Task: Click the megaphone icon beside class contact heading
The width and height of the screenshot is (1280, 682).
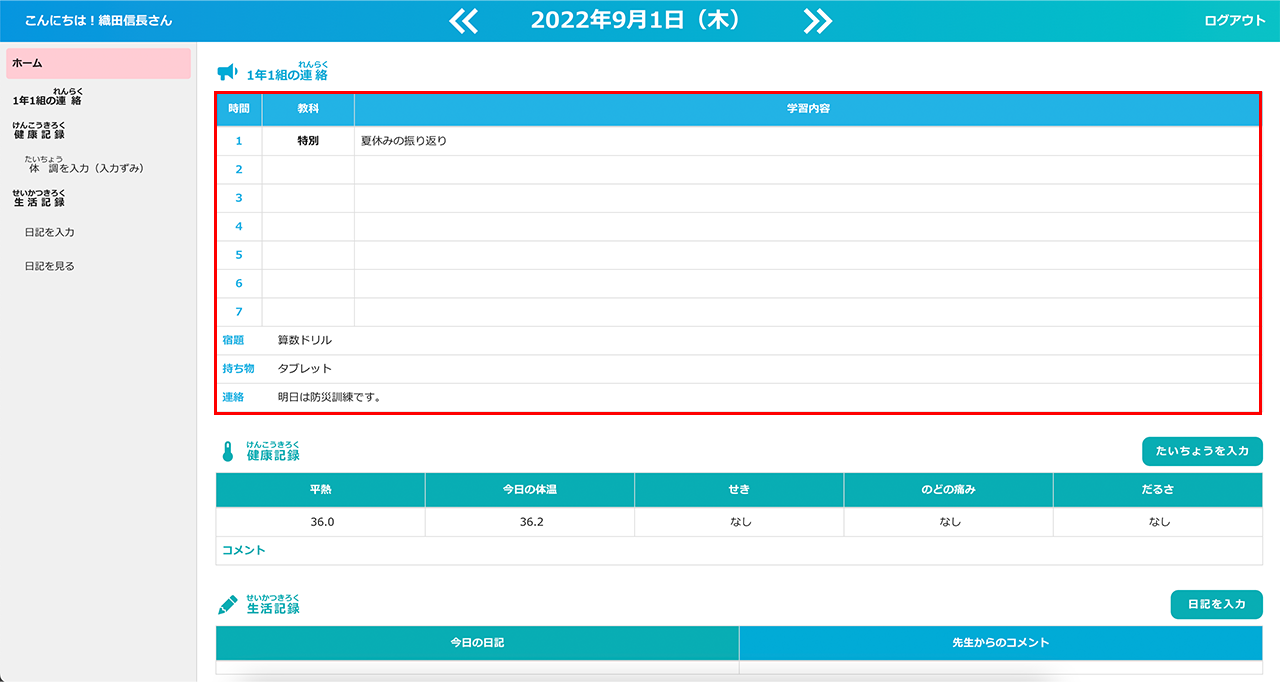Action: tap(227, 72)
